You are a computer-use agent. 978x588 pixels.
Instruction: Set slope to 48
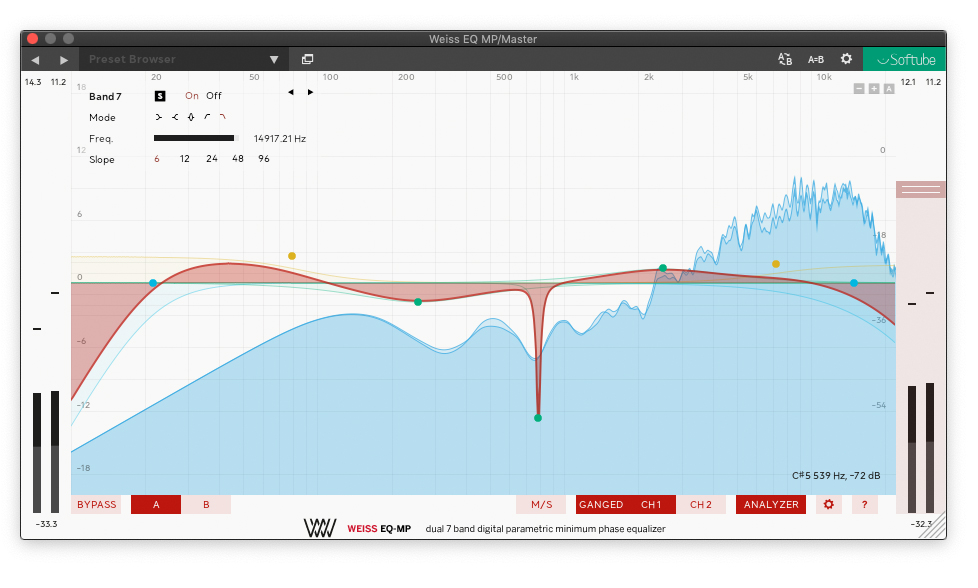[238, 159]
